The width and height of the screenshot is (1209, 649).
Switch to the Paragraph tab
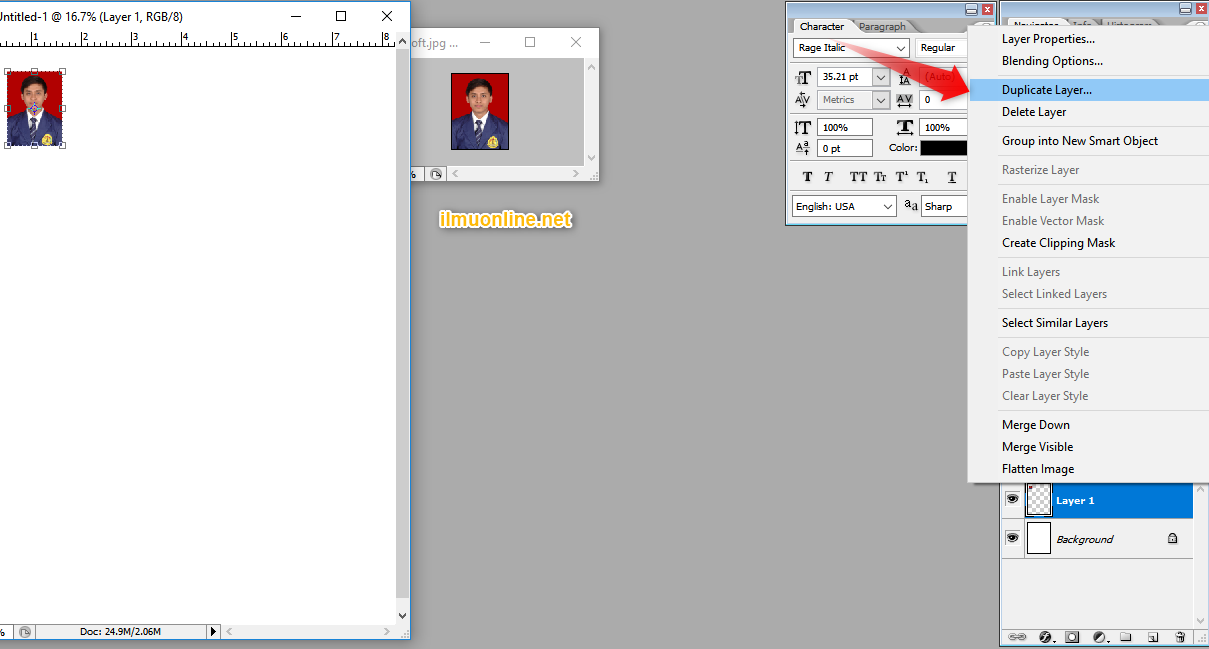881,27
